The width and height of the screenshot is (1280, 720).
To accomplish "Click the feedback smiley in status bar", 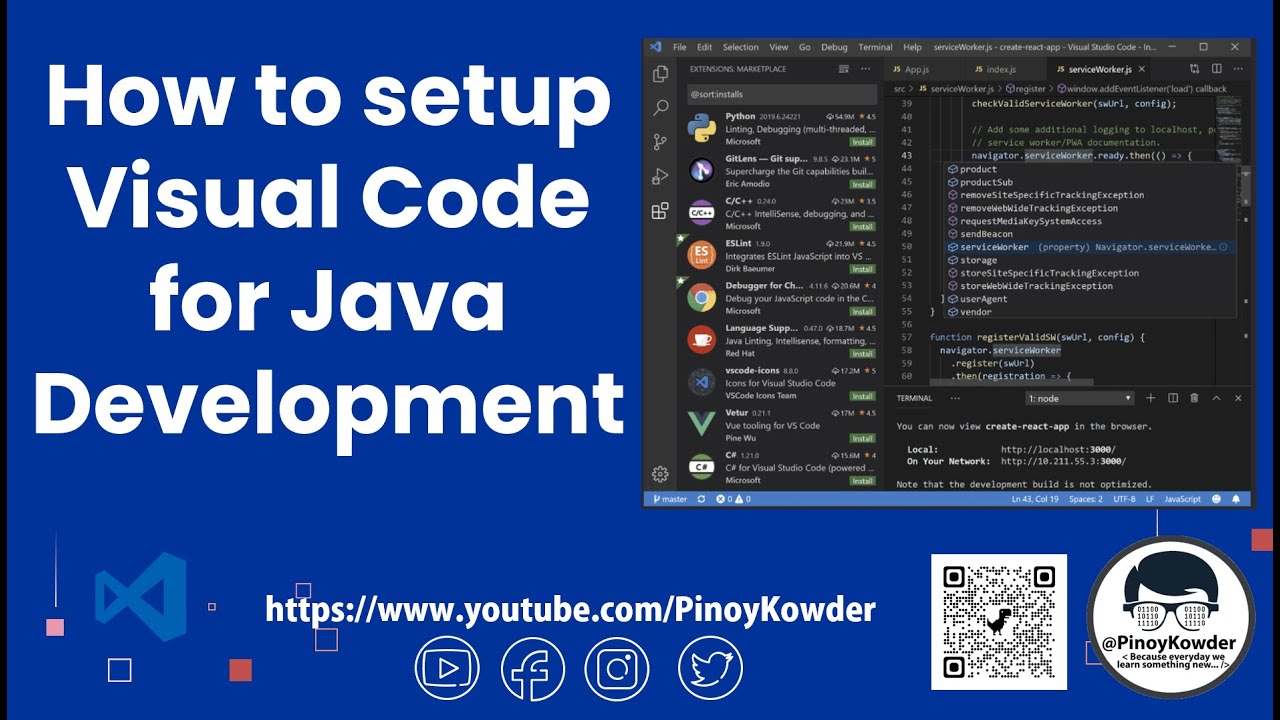I will pyautogui.click(x=1217, y=499).
